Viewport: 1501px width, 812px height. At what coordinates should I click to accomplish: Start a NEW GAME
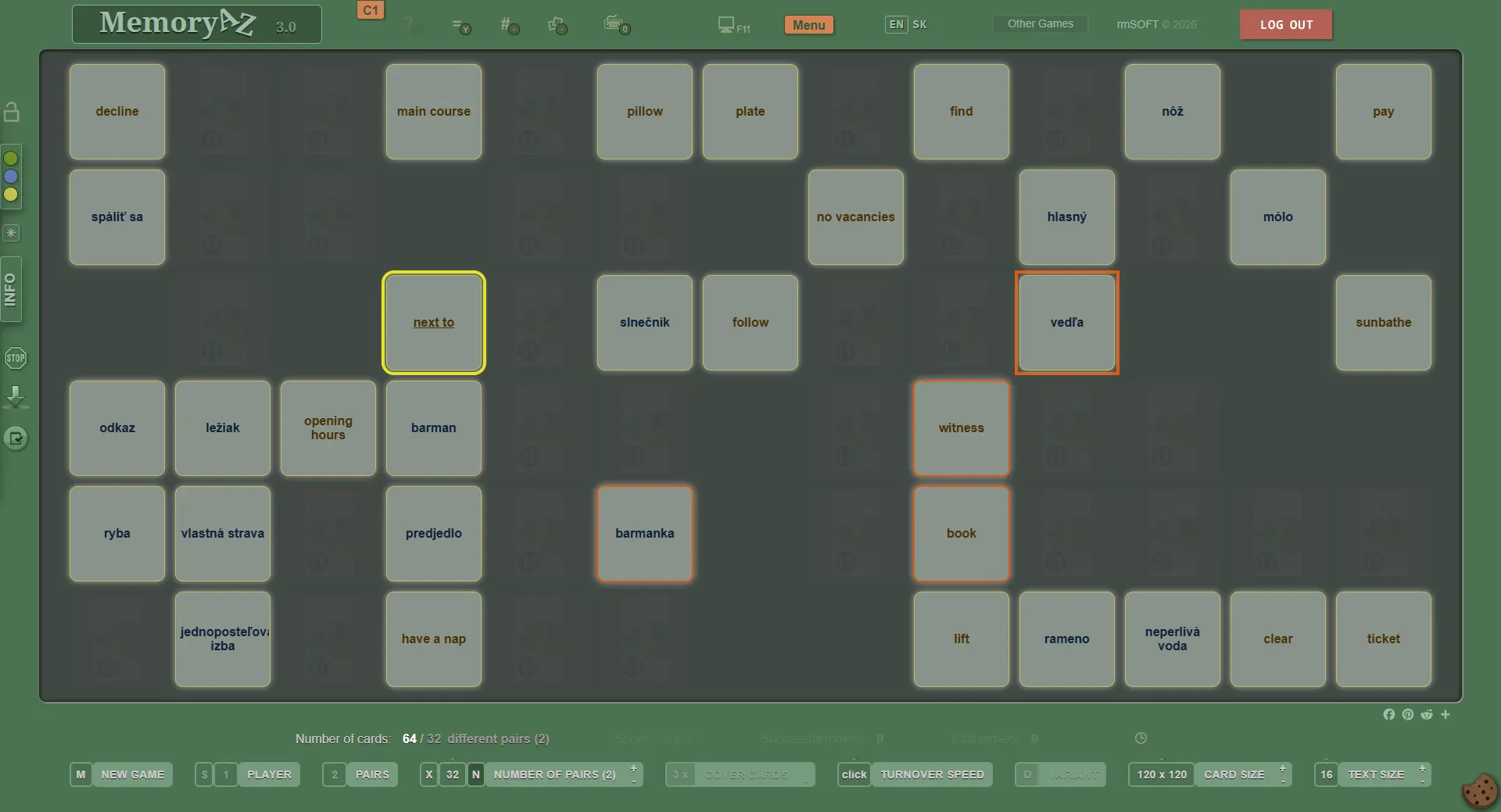(132, 774)
